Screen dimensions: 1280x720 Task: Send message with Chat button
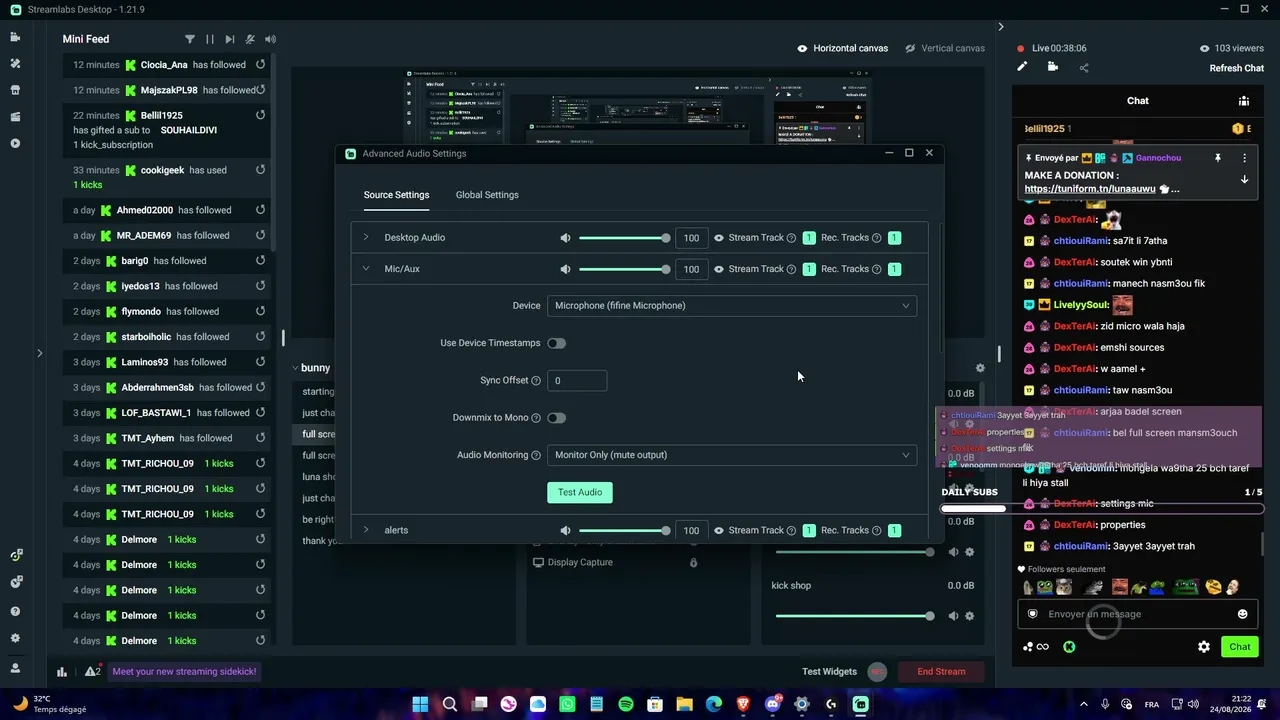point(1240,647)
